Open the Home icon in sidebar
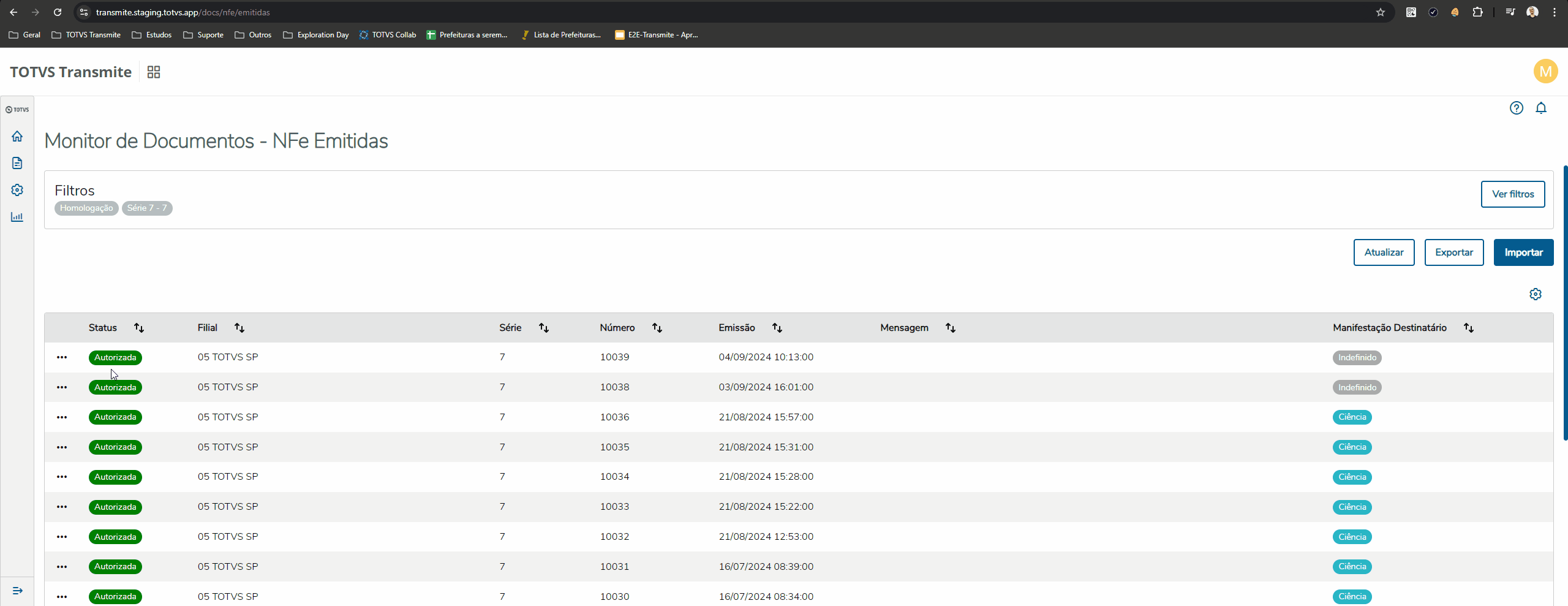This screenshot has height=606, width=1568. [x=17, y=136]
